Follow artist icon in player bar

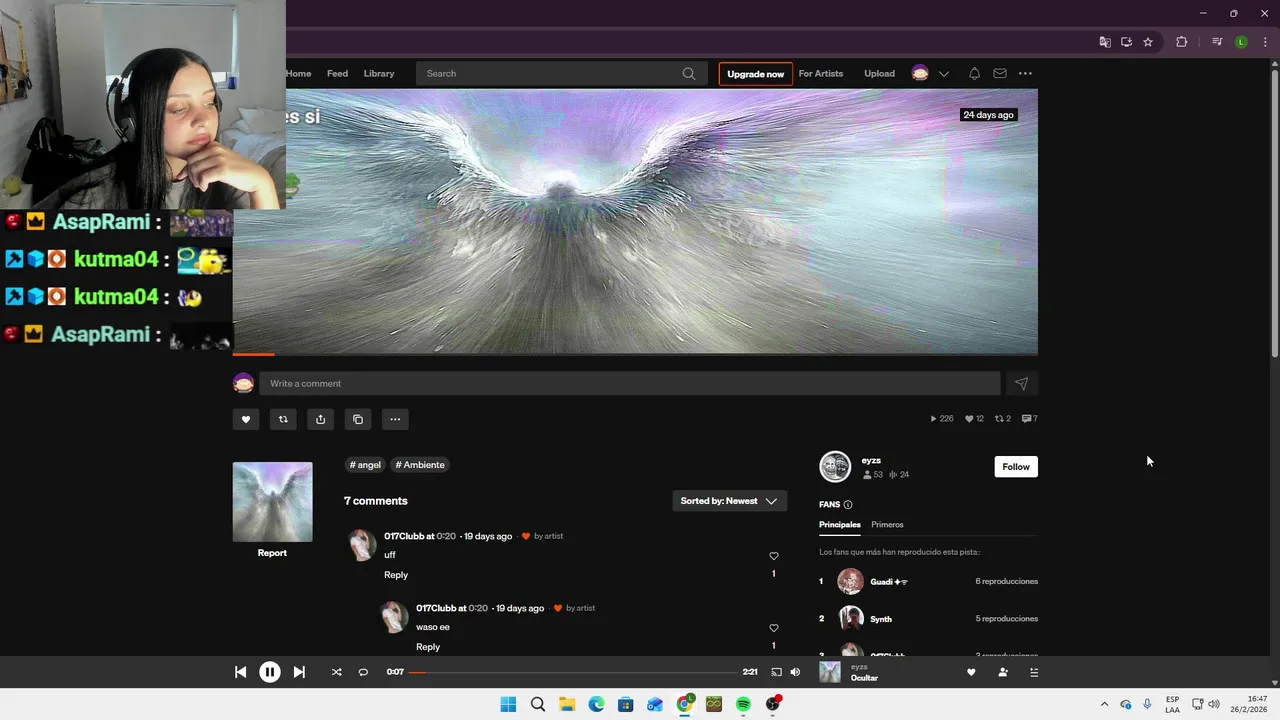click(x=1003, y=672)
